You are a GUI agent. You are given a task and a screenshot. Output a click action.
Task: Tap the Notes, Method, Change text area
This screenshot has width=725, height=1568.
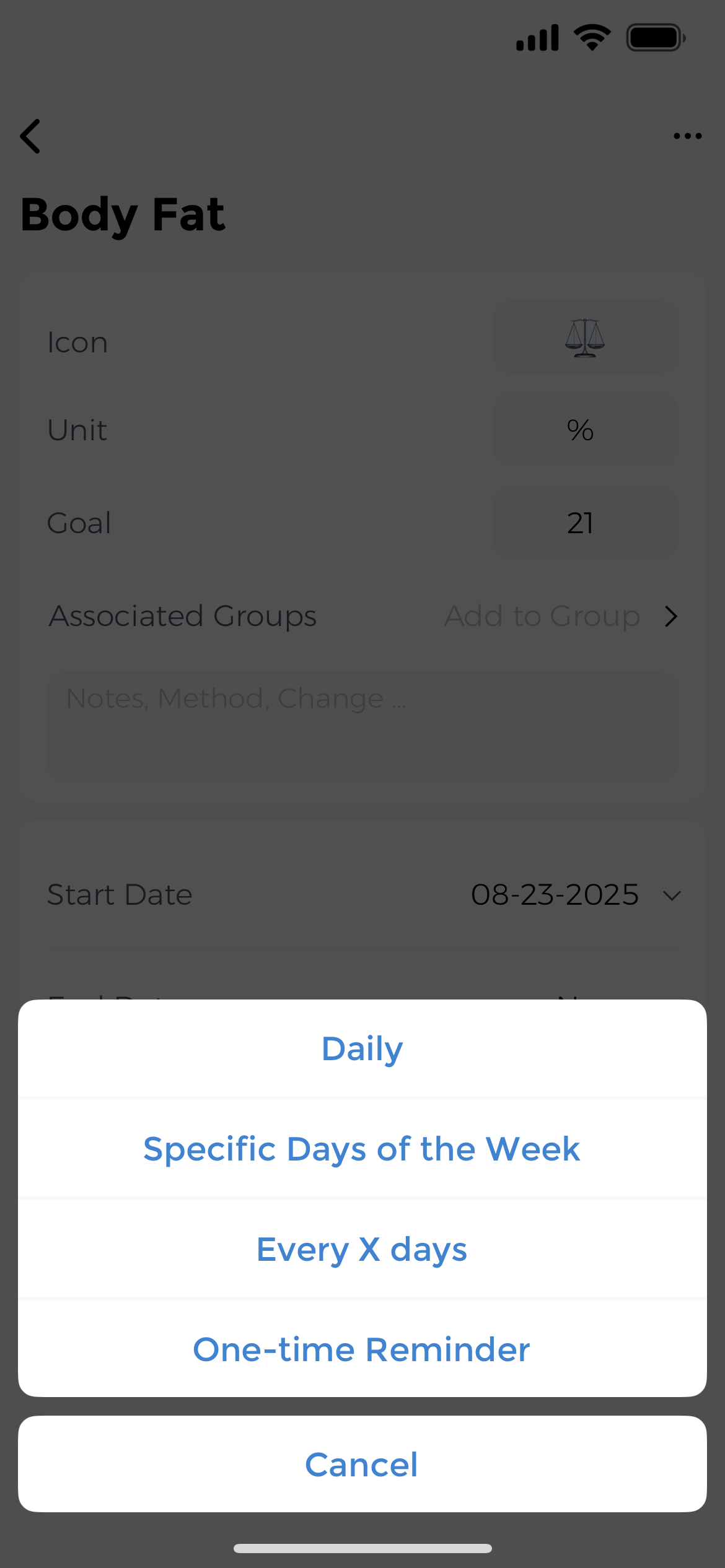(362, 726)
